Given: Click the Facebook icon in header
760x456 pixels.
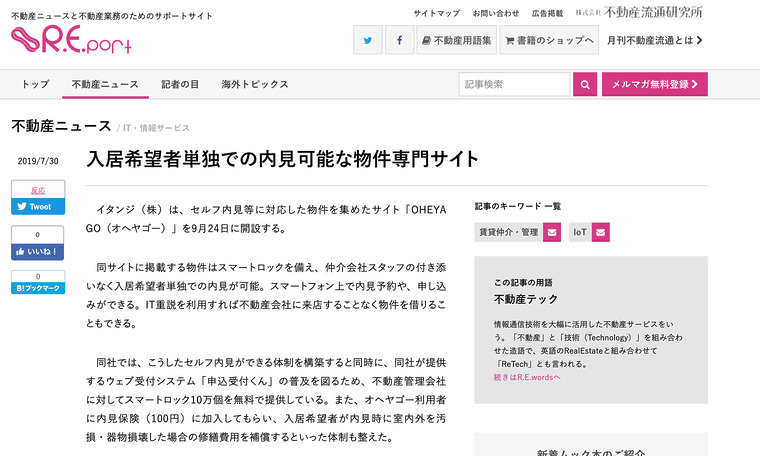Looking at the screenshot, I should pos(400,41).
